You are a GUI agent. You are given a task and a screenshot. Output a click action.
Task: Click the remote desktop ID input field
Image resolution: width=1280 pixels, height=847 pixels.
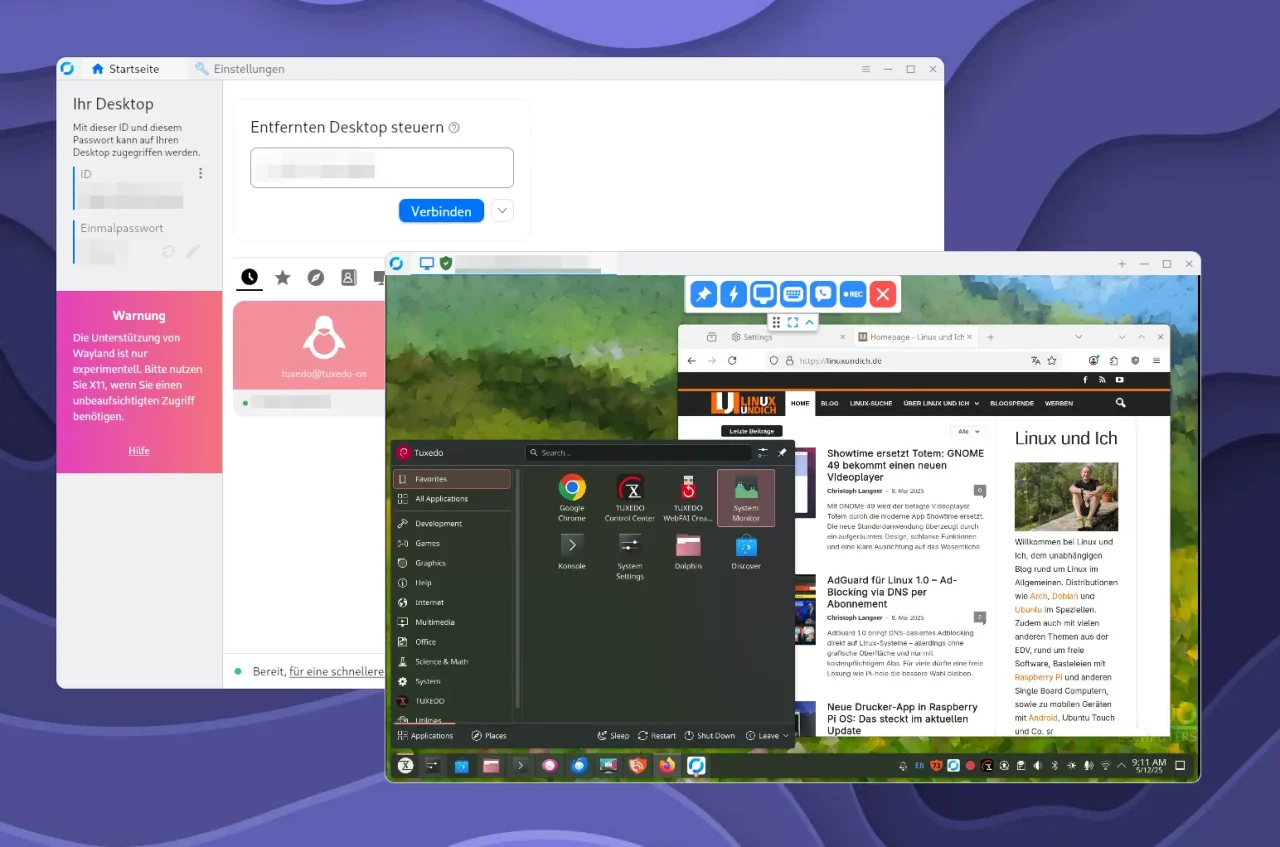[x=381, y=168]
